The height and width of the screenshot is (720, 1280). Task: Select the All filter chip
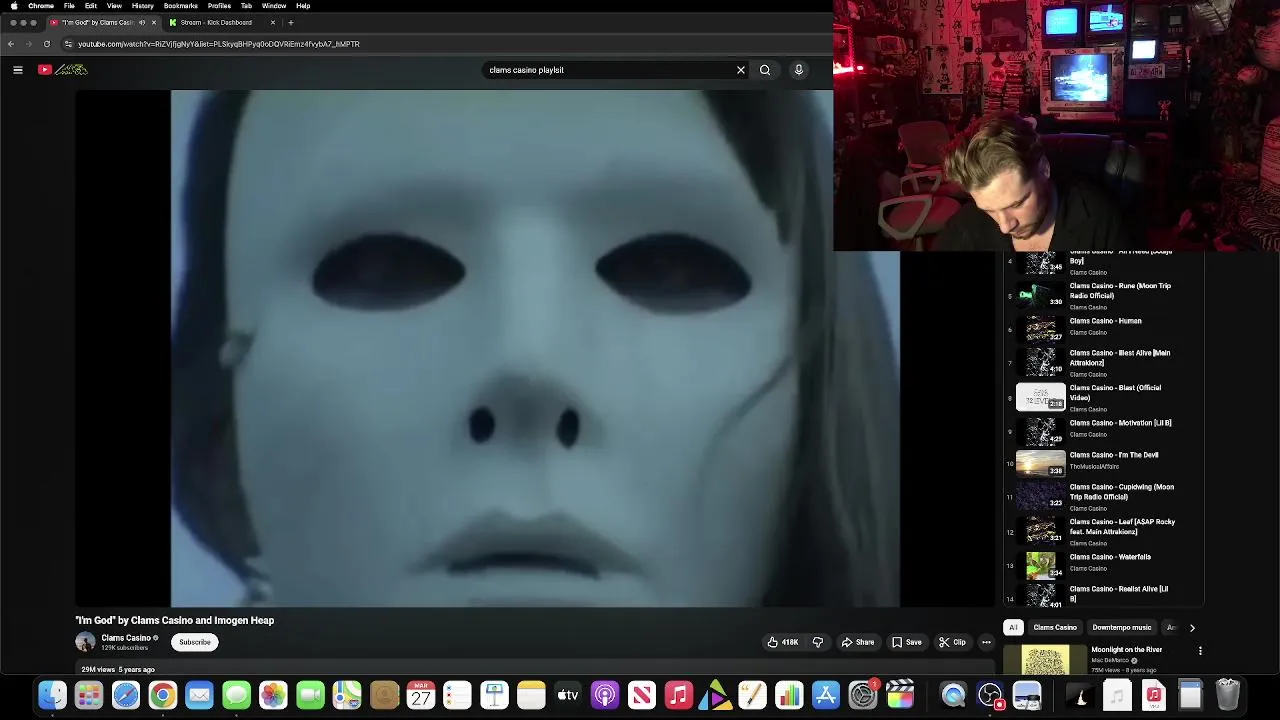pos(1013,628)
